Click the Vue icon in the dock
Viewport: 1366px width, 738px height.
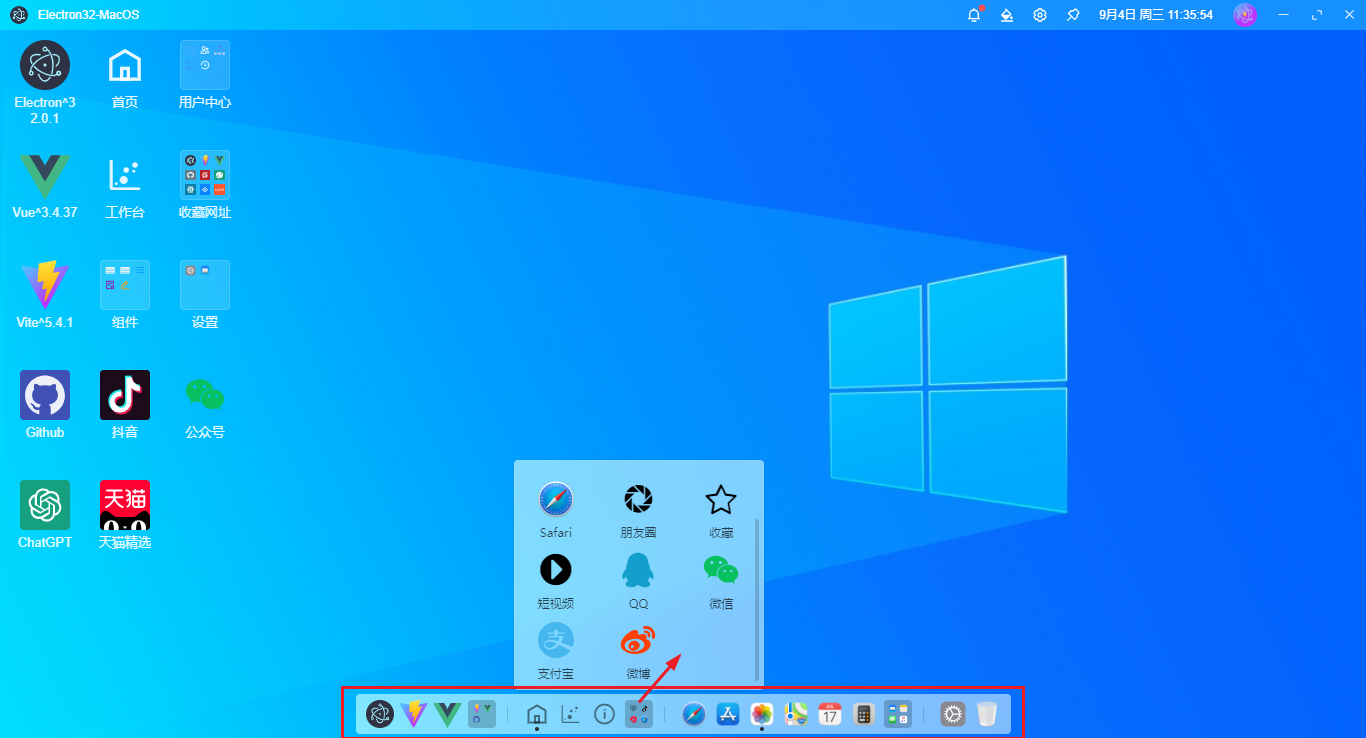[448, 714]
